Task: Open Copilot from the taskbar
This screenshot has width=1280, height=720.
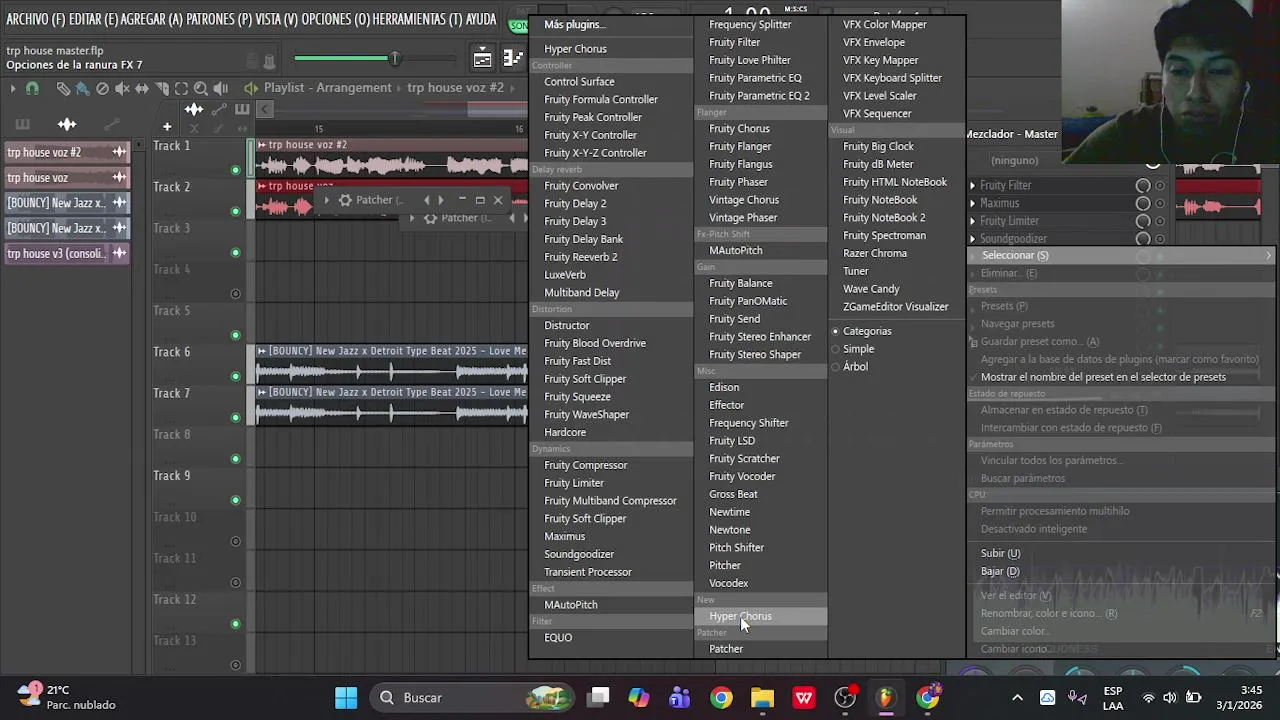Action: click(x=638, y=697)
